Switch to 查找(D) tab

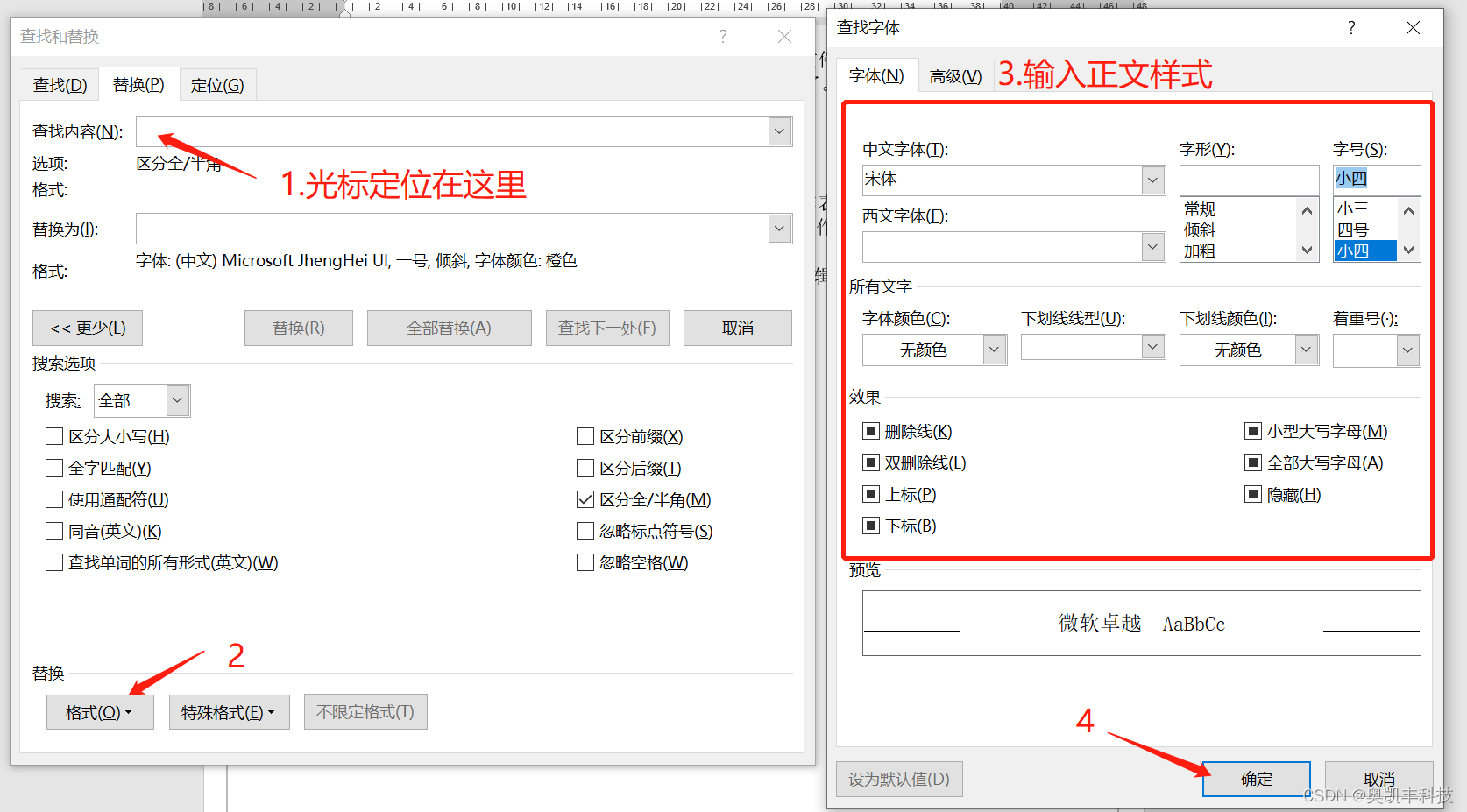[60, 85]
